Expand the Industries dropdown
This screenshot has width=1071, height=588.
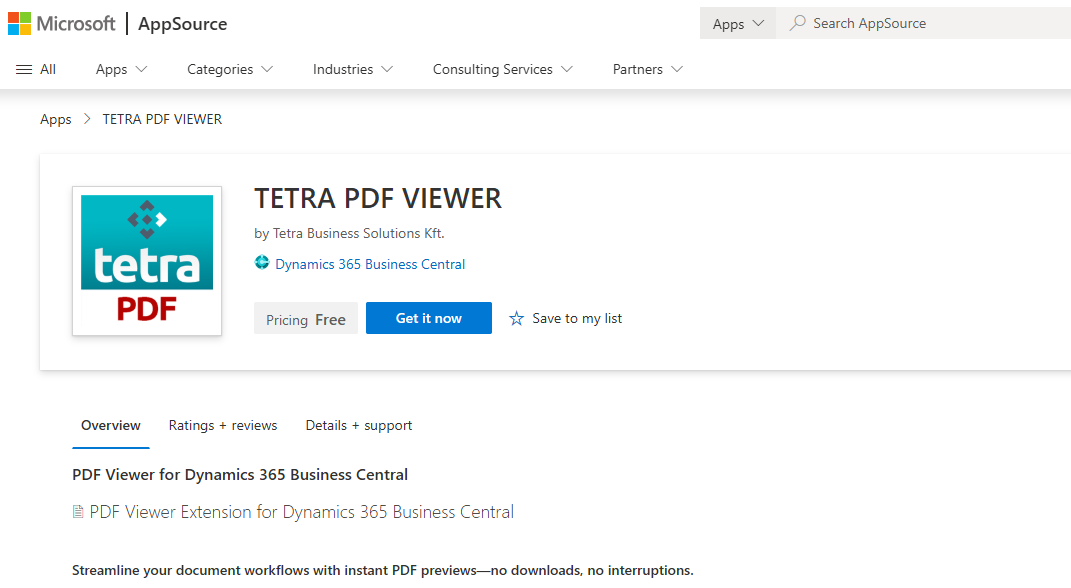coord(352,69)
